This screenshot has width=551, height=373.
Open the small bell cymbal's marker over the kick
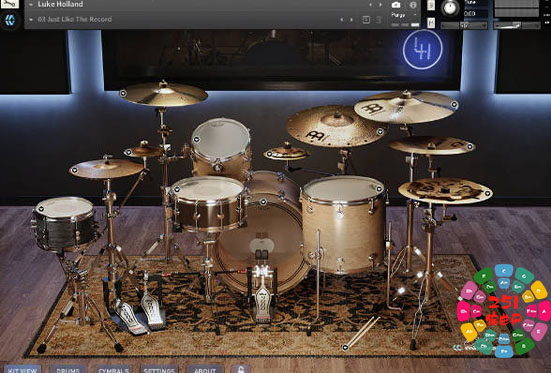269,154
